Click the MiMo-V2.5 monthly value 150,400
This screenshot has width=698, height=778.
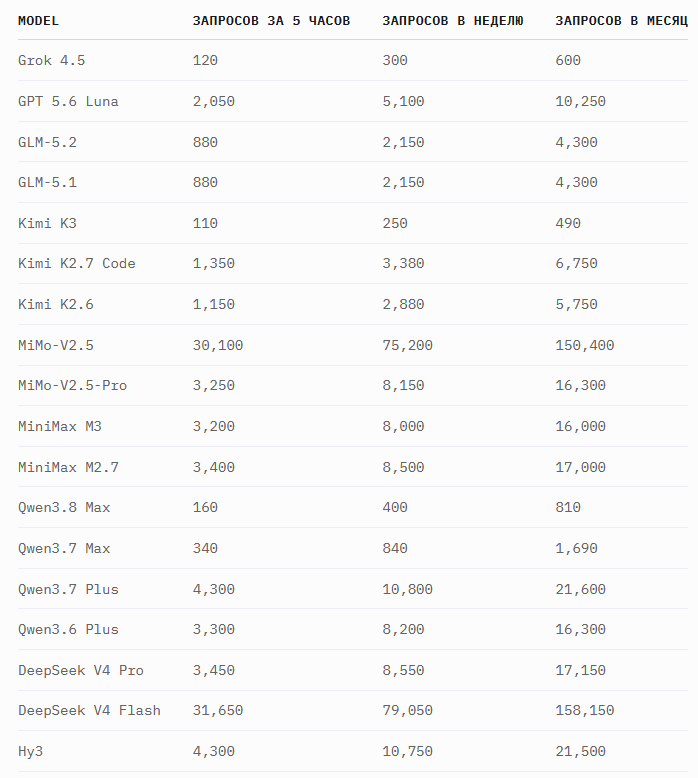pos(585,345)
